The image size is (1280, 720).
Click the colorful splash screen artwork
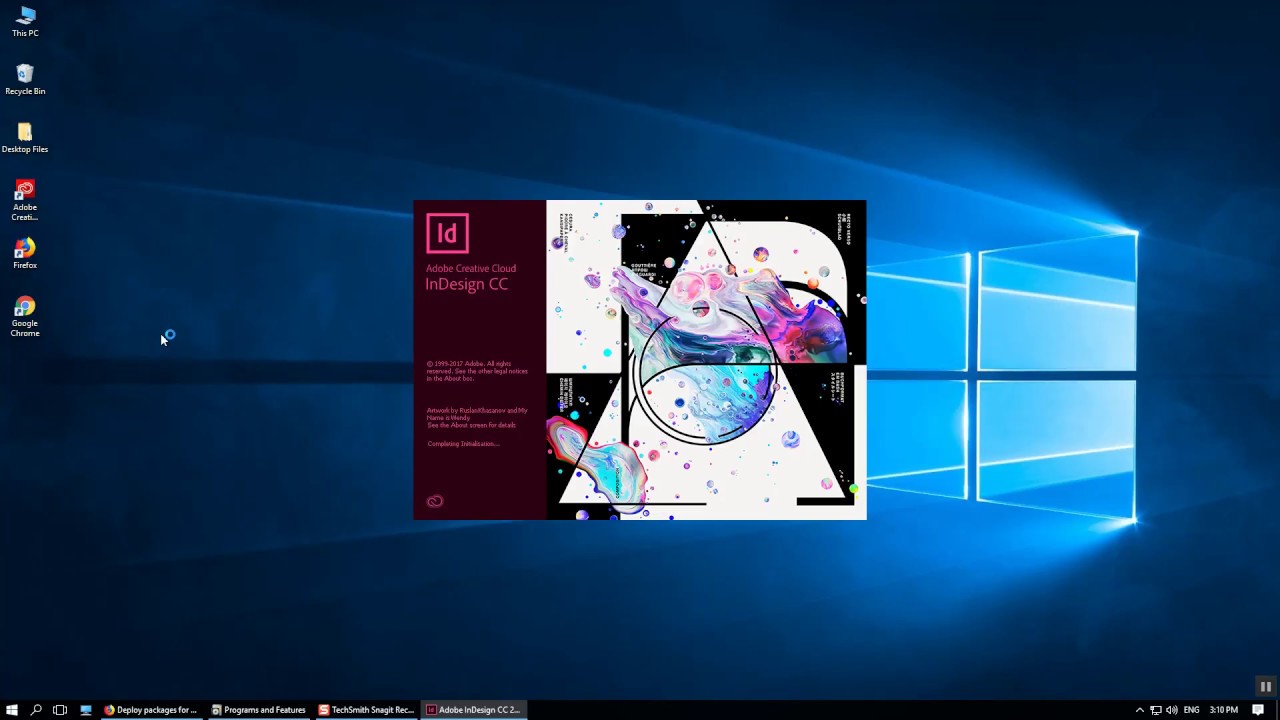pyautogui.click(x=706, y=360)
